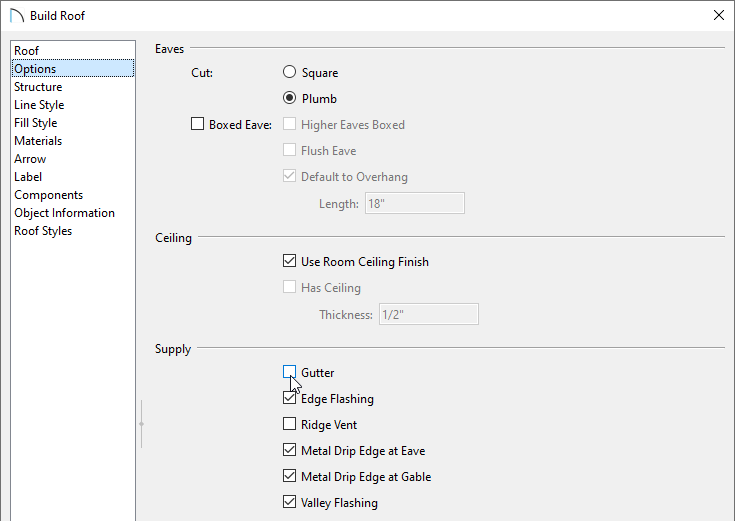Enable the Boxed Eave checkbox
735x521 pixels.
[x=197, y=125]
